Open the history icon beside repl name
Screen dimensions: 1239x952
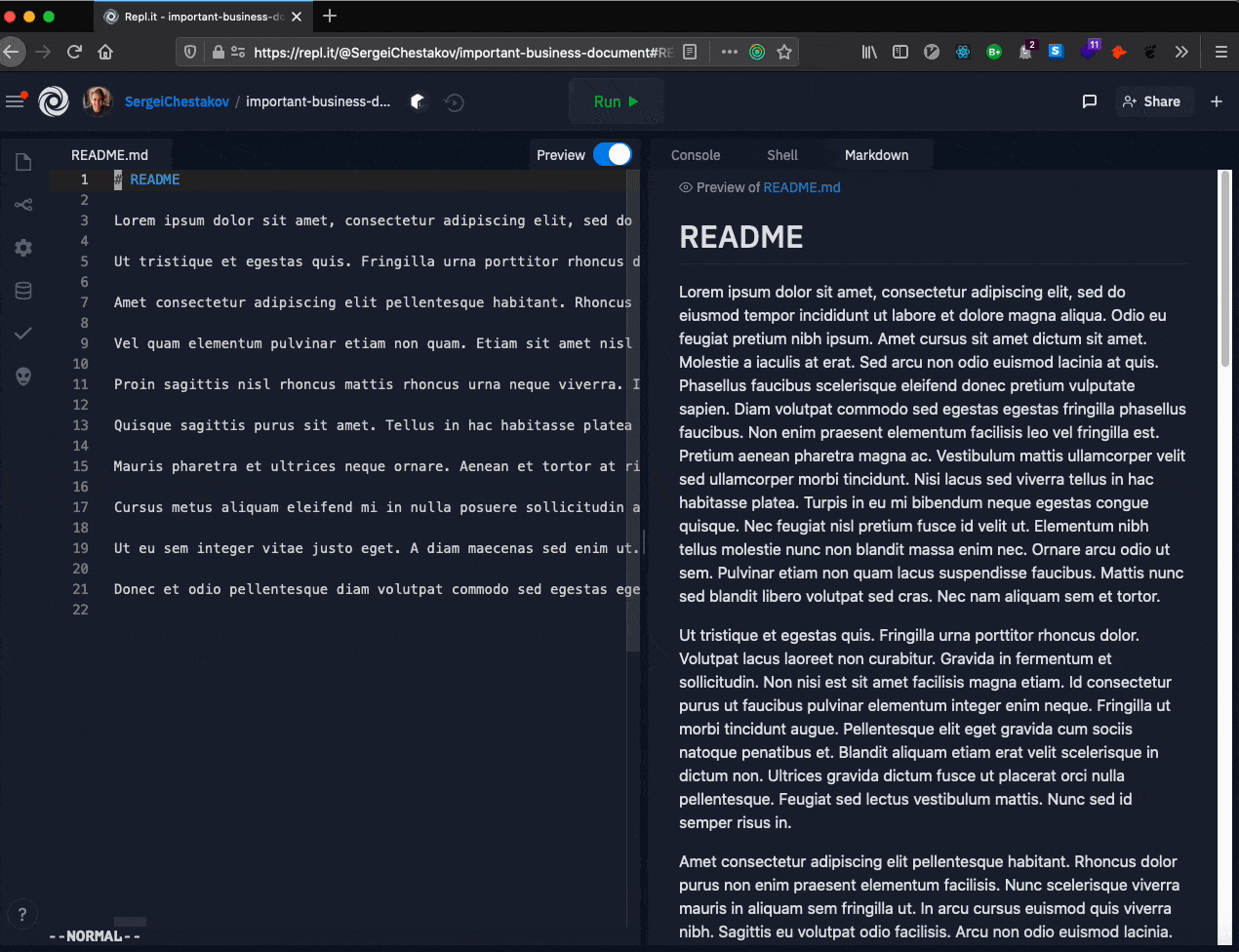click(454, 102)
